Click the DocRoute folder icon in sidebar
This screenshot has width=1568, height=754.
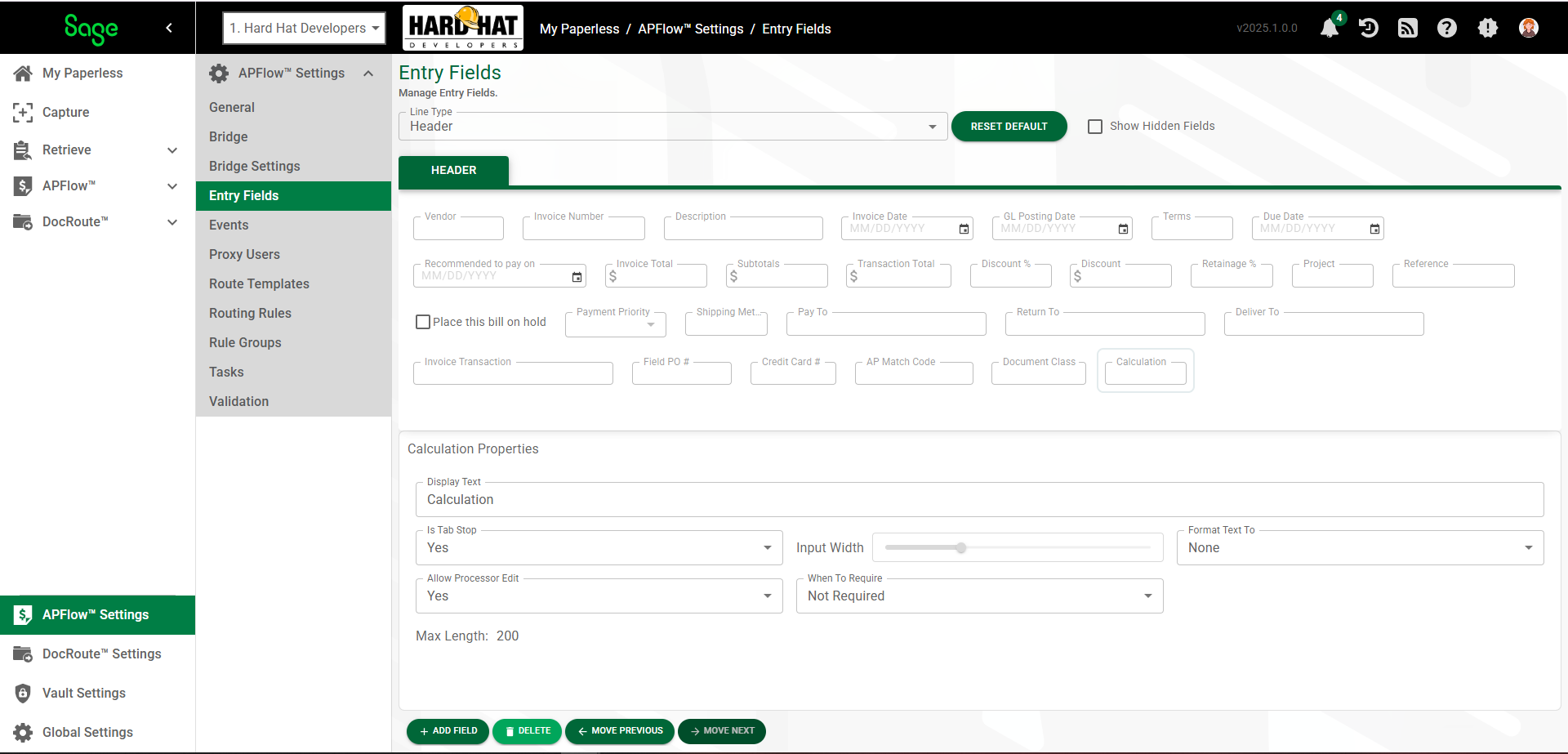[23, 221]
